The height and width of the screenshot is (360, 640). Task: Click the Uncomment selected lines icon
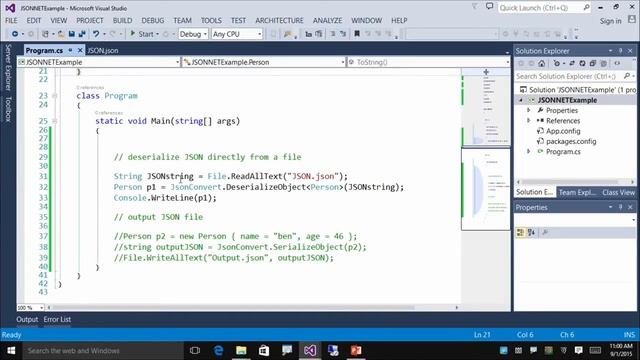tap(343, 34)
